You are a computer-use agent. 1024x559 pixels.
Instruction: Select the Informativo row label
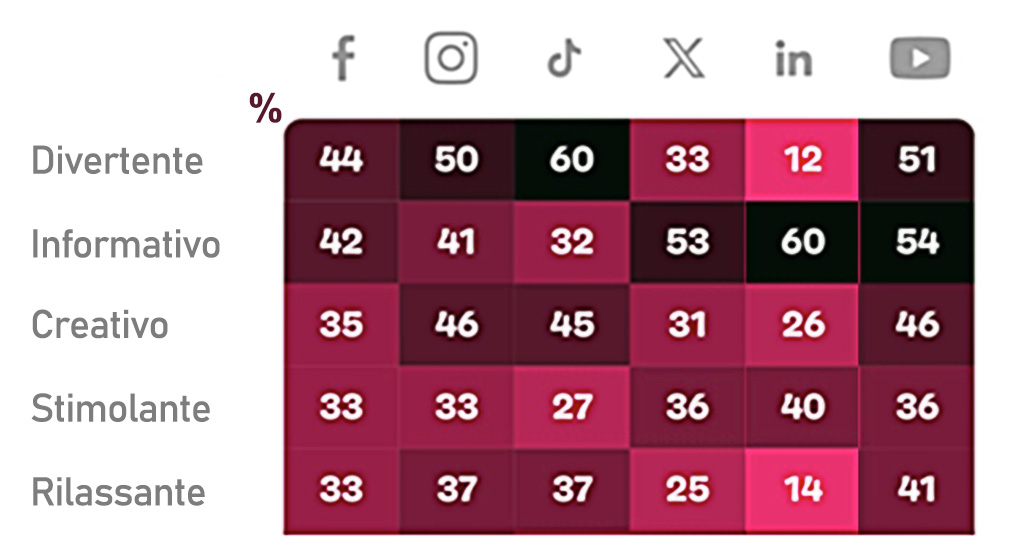[x=126, y=244]
